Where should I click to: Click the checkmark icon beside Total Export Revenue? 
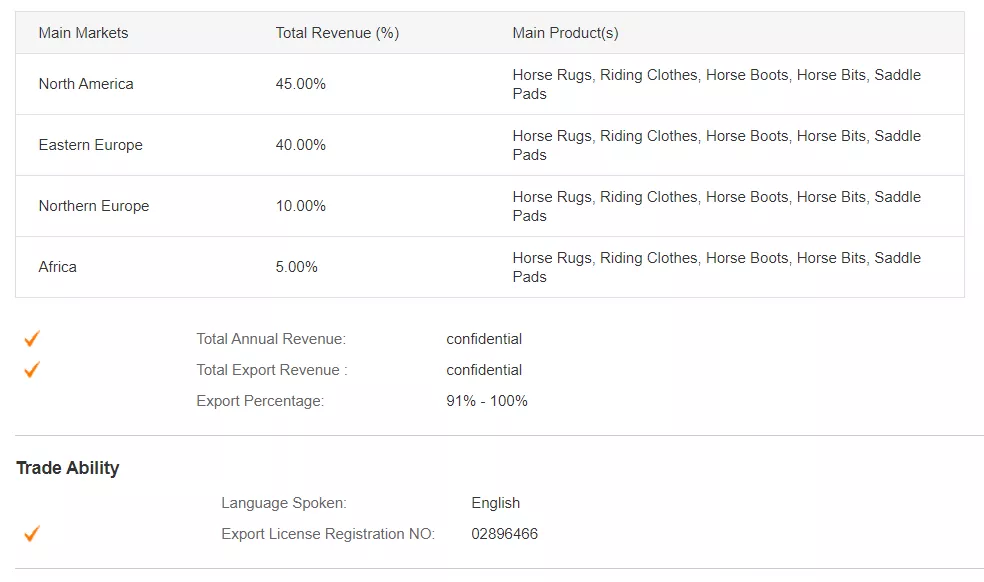click(32, 369)
